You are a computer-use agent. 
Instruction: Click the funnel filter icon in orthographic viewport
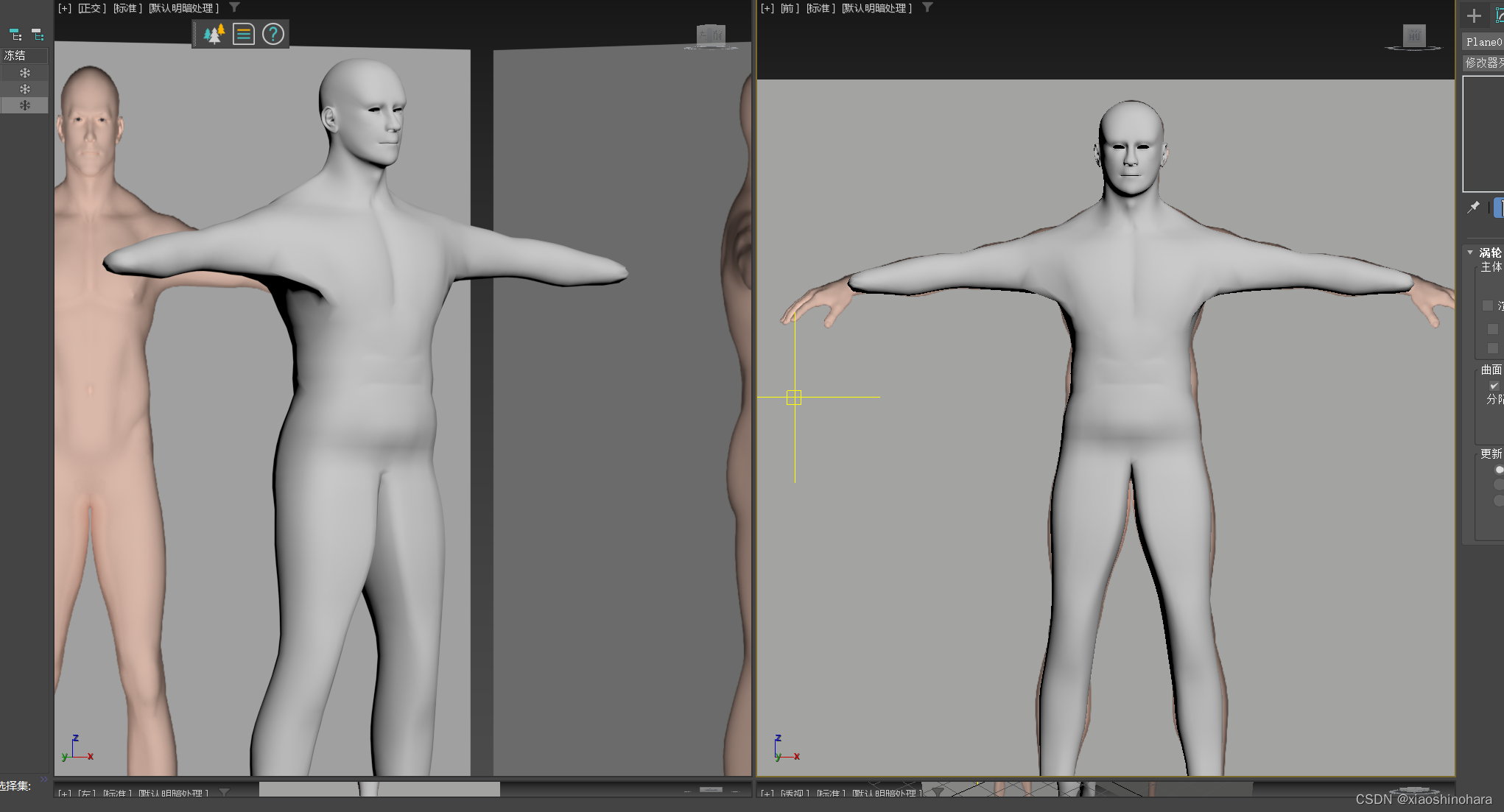pyautogui.click(x=234, y=7)
